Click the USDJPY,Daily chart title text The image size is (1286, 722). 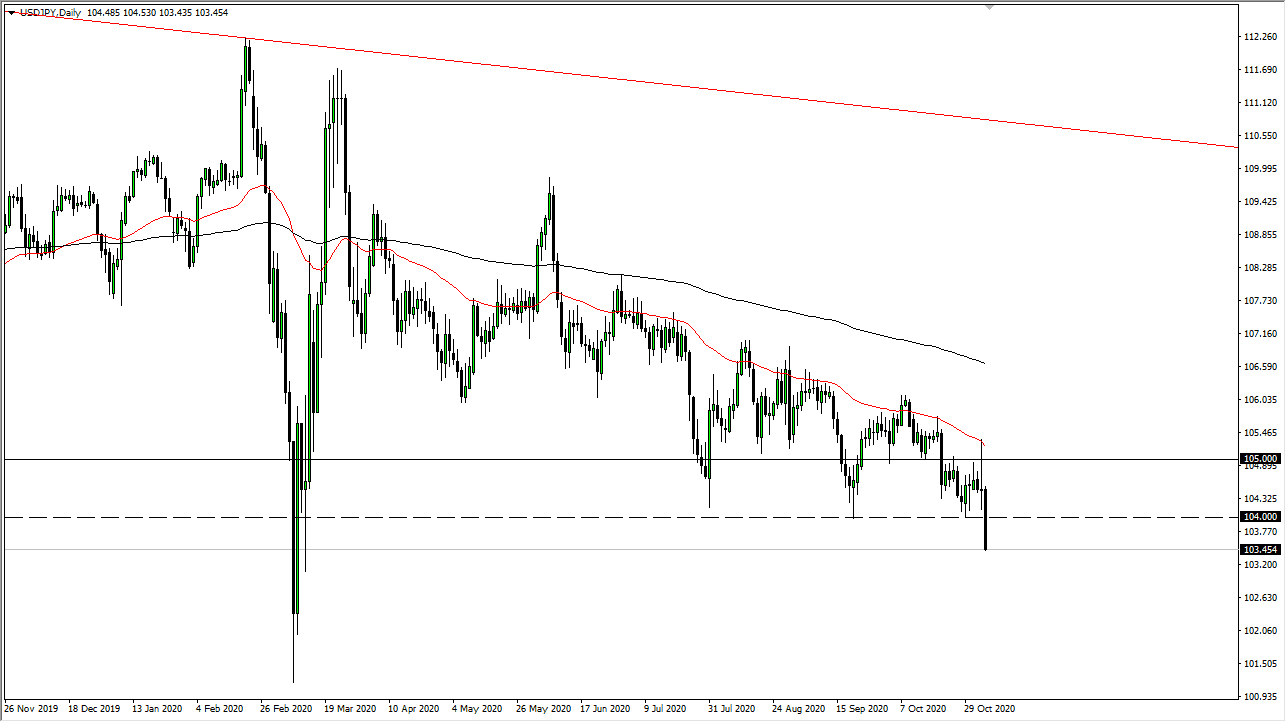tap(50, 13)
